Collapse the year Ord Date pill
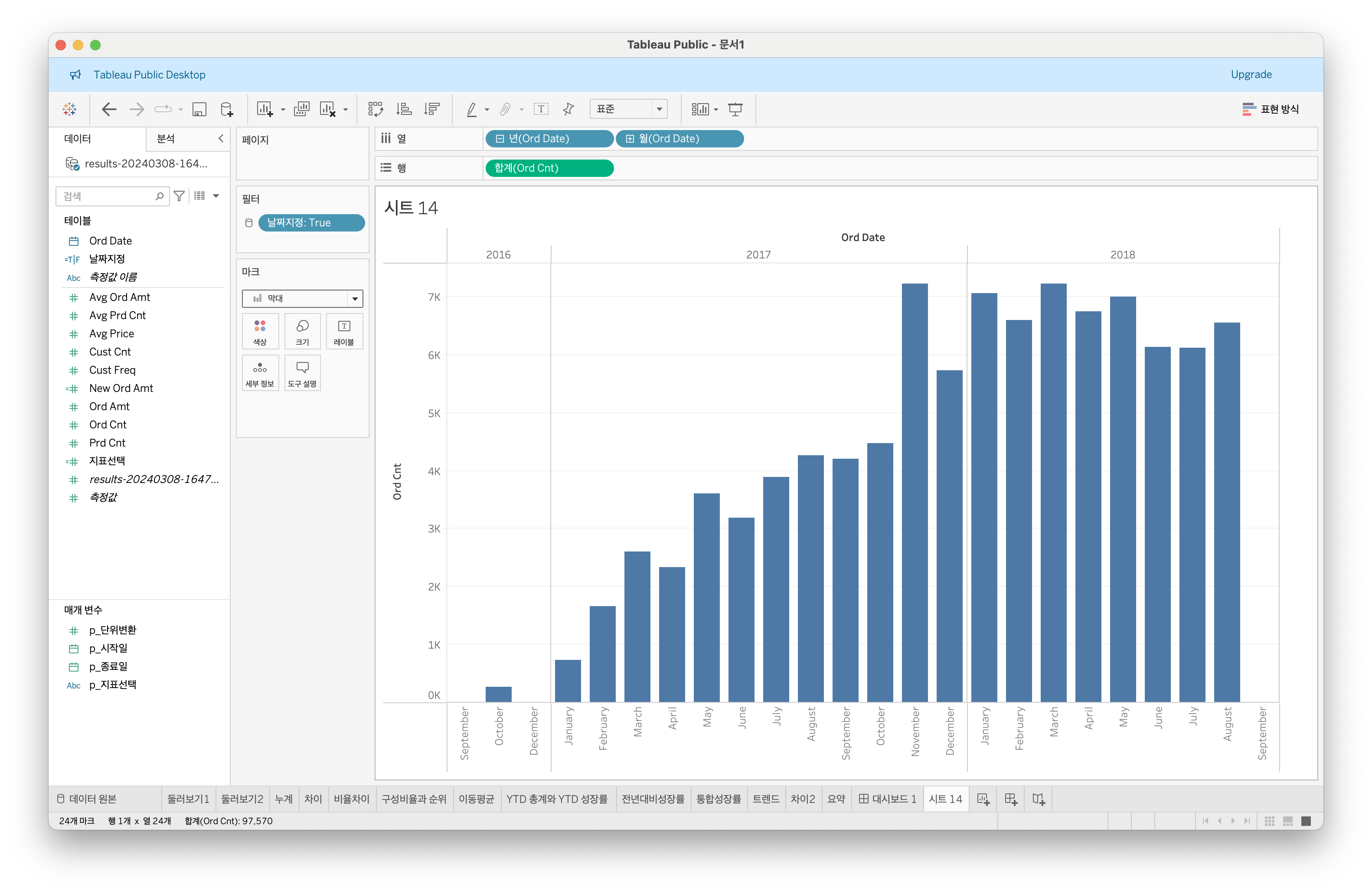The width and height of the screenshot is (1372, 894). pyautogui.click(x=500, y=139)
